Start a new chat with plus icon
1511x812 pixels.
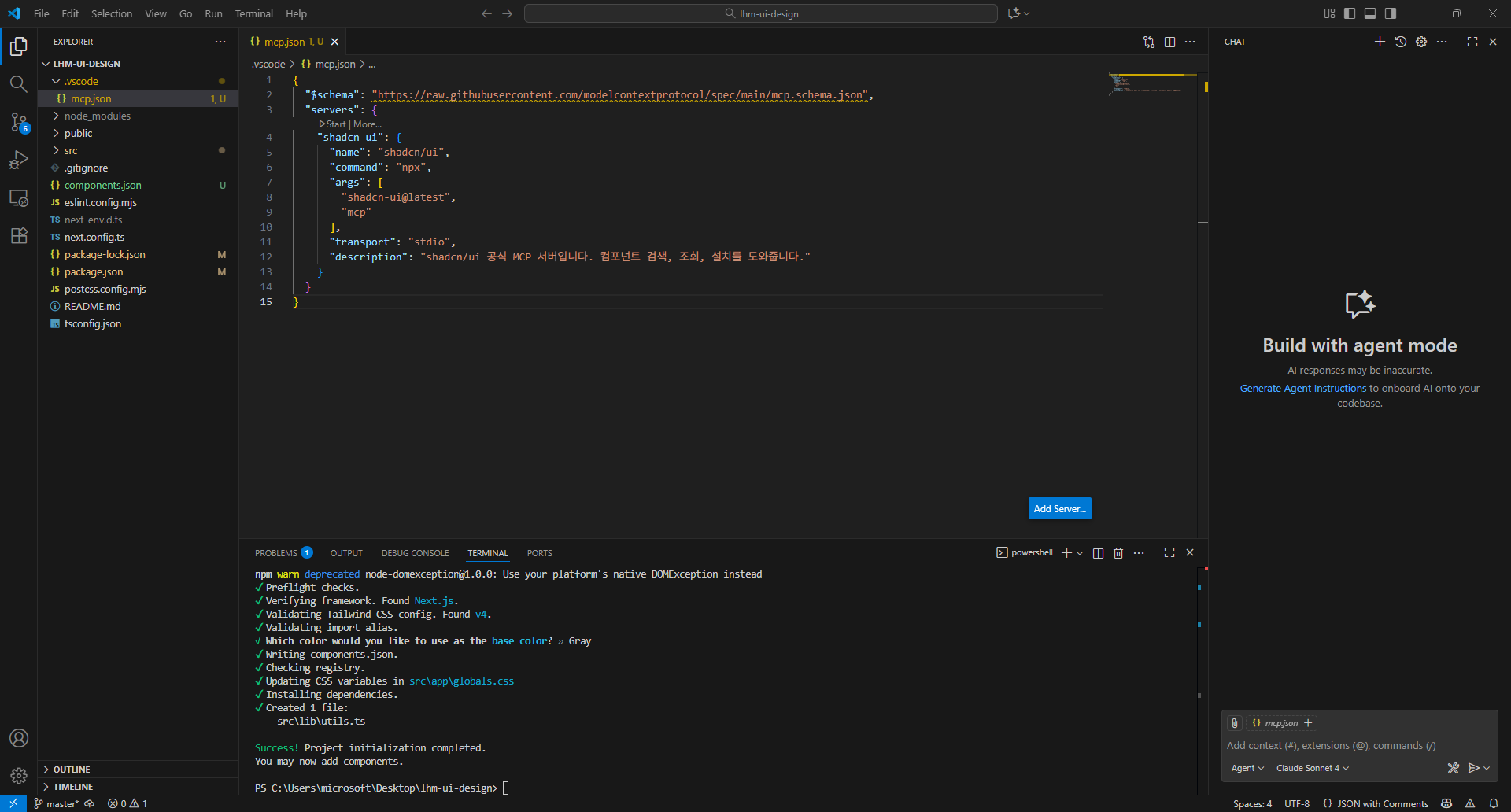pos(1380,42)
